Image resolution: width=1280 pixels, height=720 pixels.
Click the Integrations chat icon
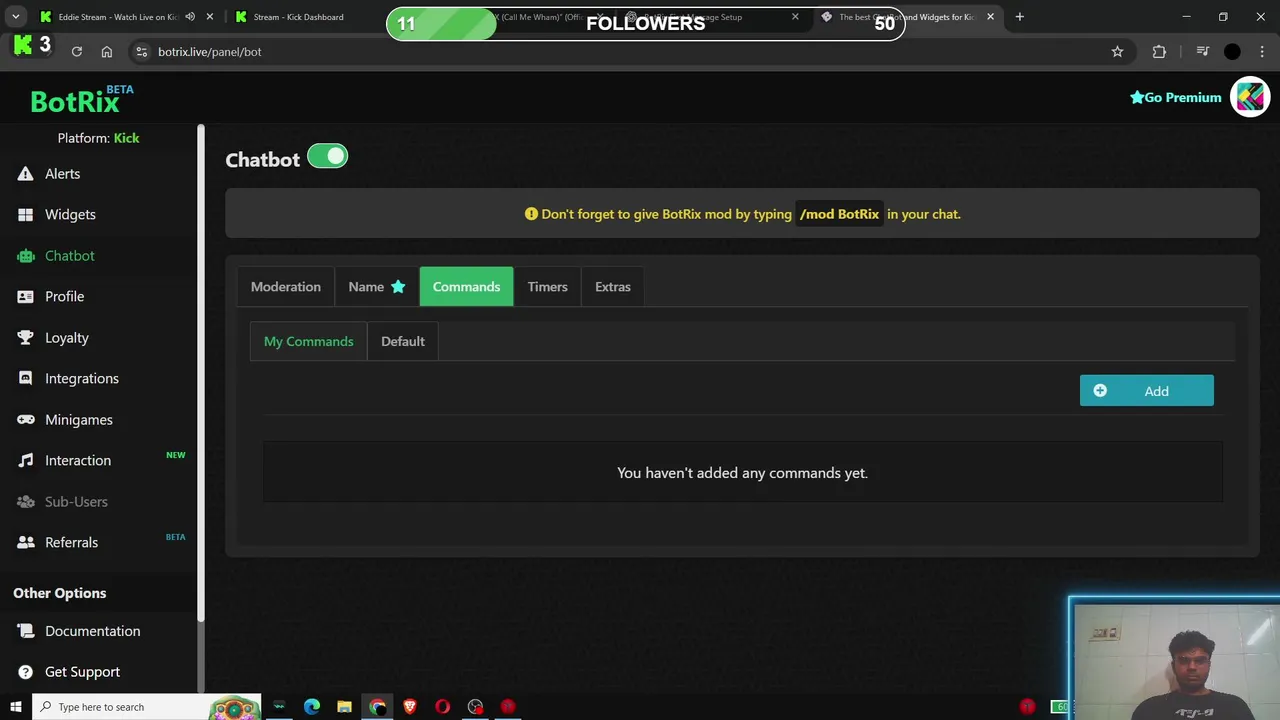click(25, 379)
